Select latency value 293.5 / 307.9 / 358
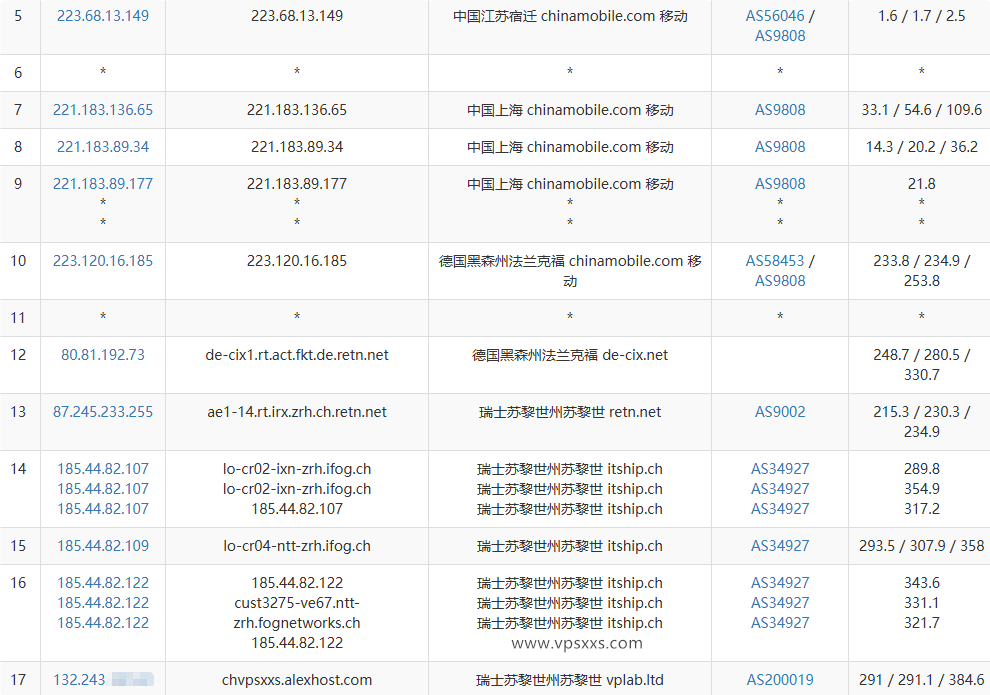Viewport: 990px width, 695px height. click(x=922, y=546)
